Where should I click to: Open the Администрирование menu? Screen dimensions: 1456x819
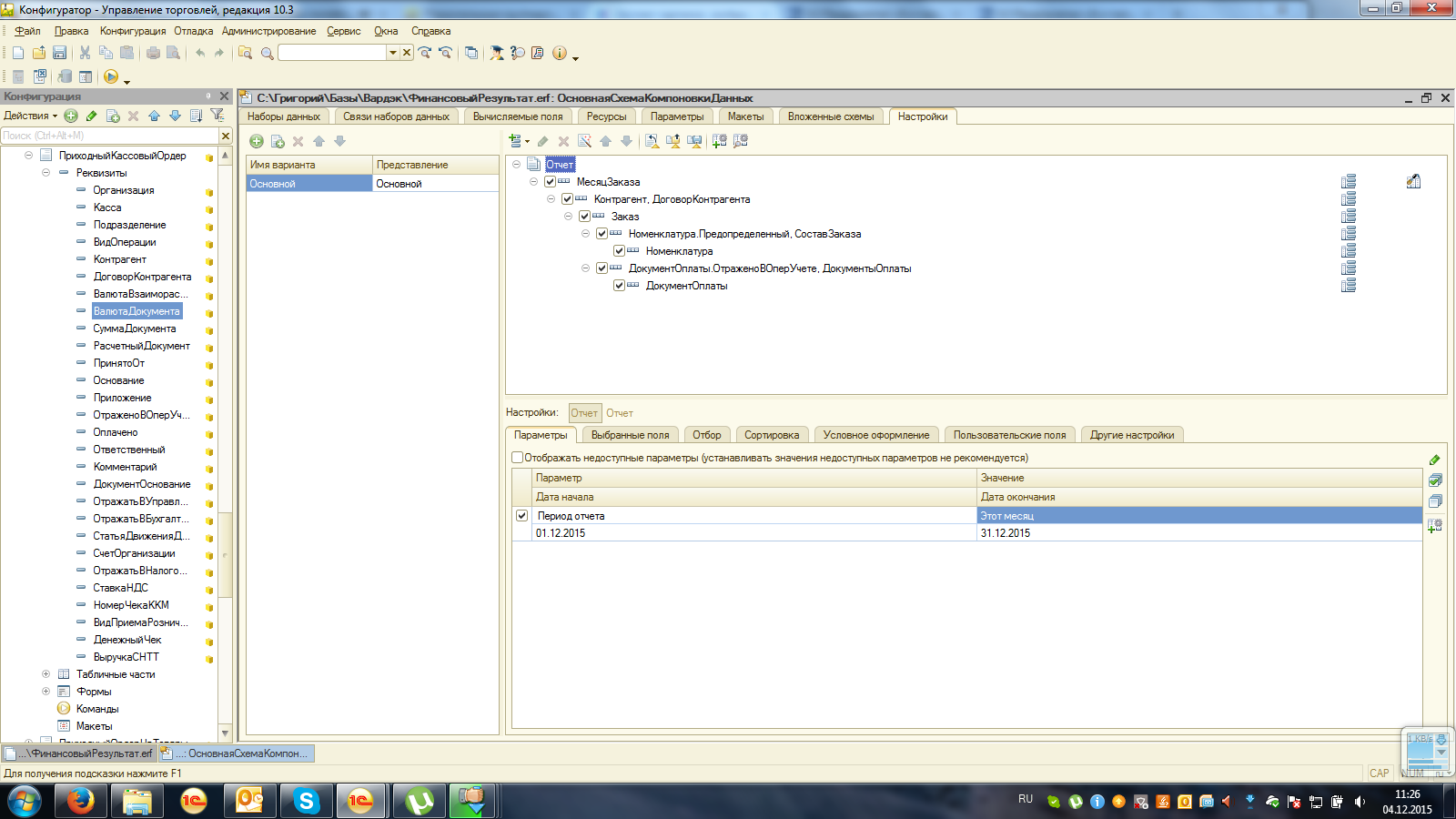(268, 31)
